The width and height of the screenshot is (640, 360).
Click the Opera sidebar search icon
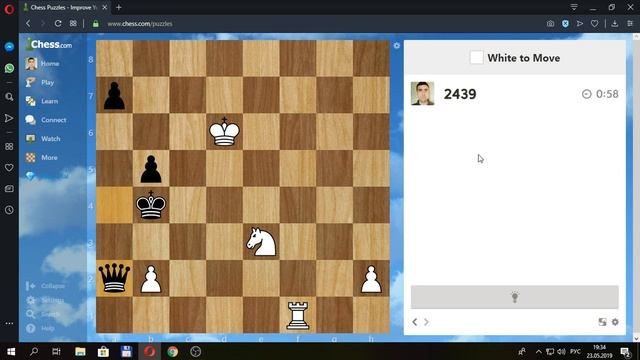point(9,97)
